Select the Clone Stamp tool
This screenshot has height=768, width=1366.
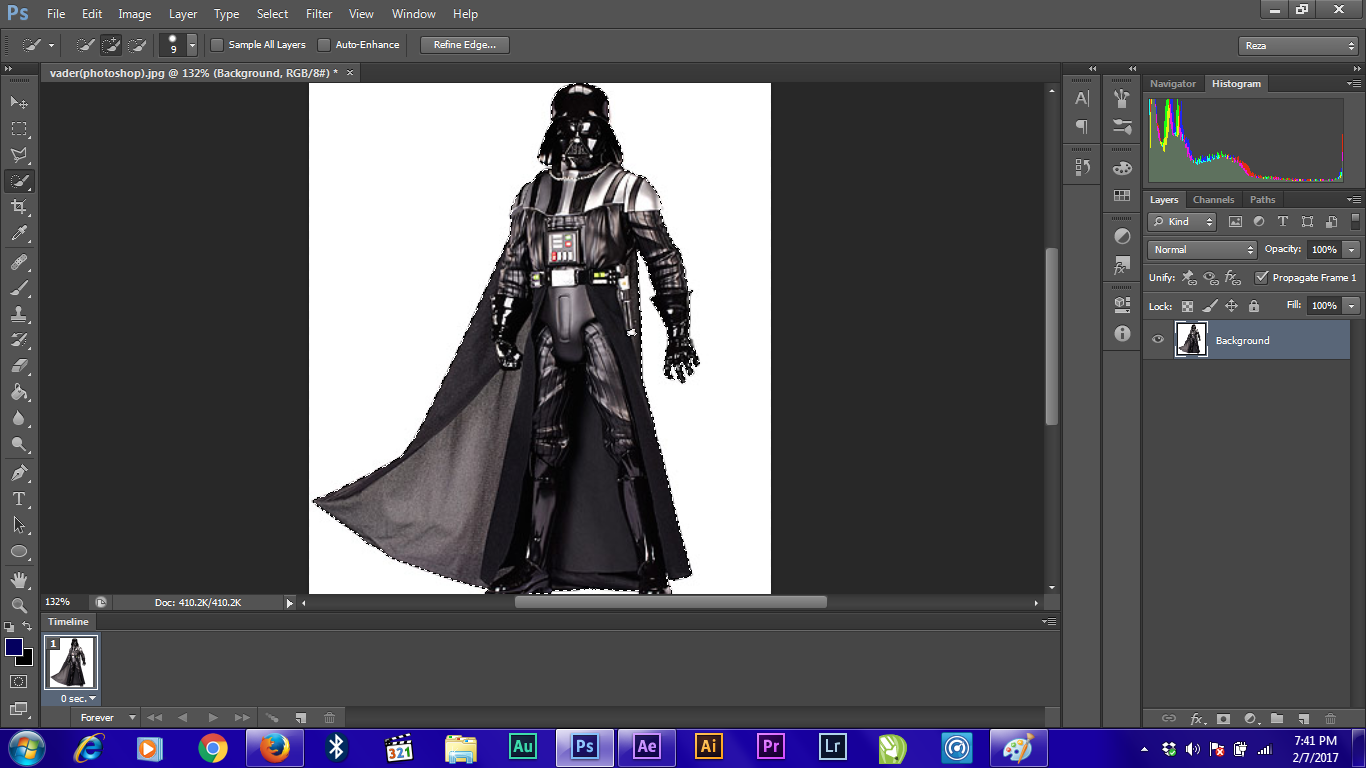[19, 314]
